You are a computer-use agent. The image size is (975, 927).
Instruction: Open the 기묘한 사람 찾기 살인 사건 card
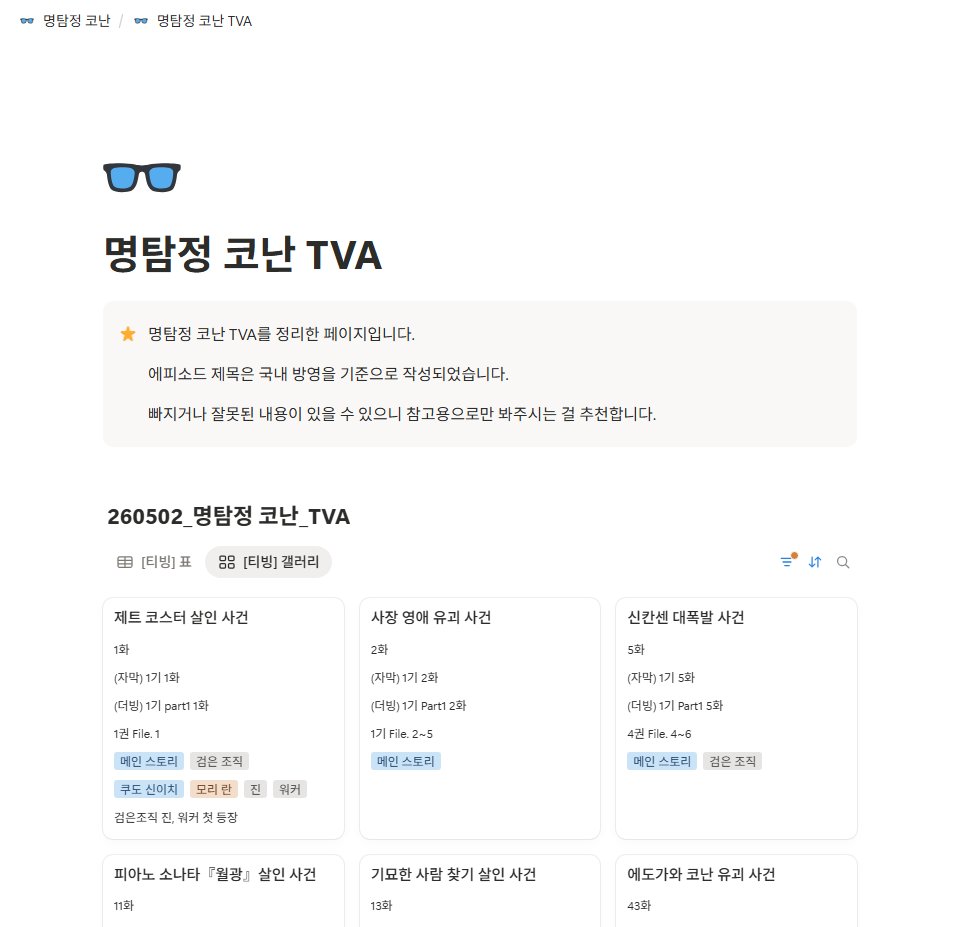(480, 891)
